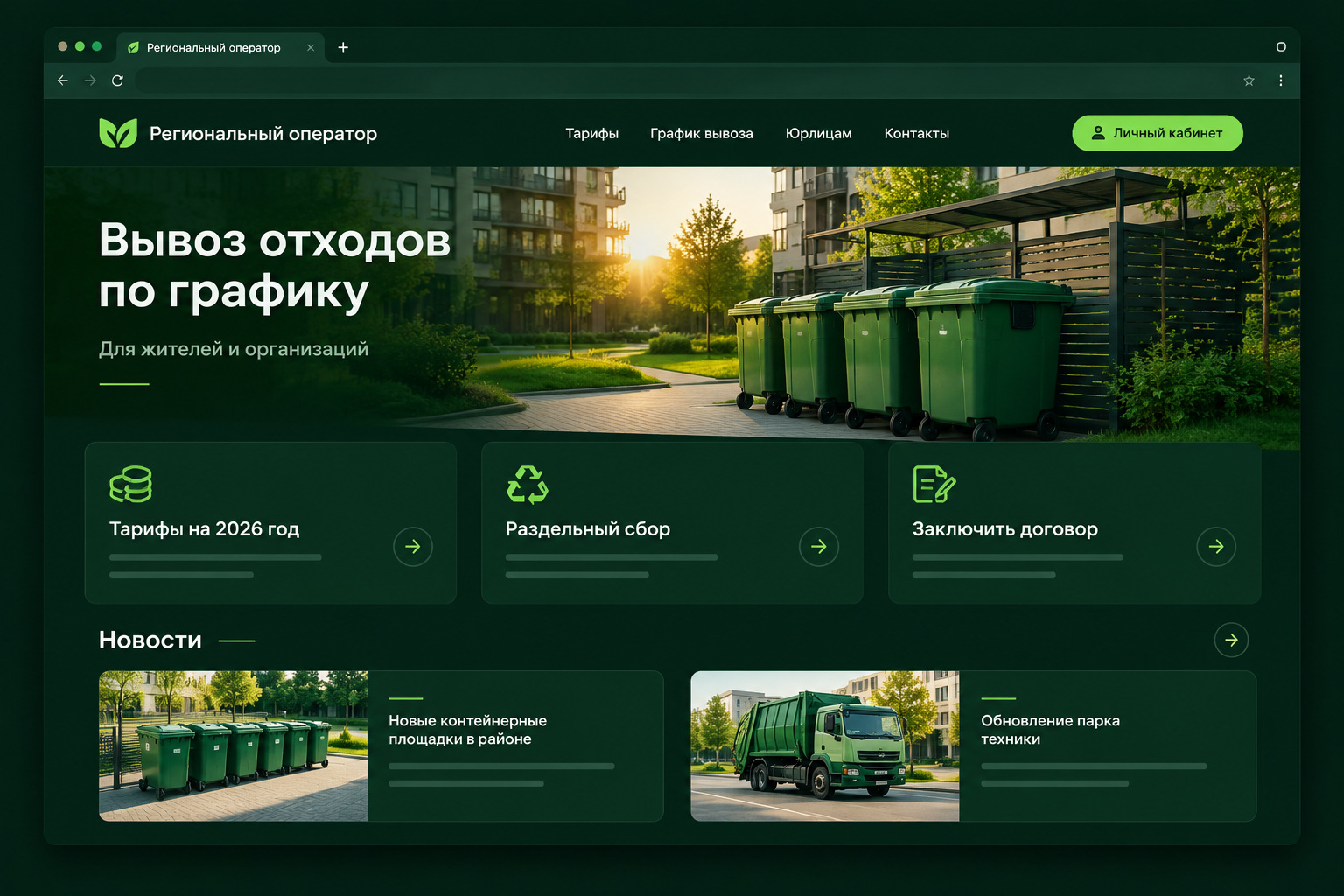Open a new tab with the plus icon
Viewport: 1344px width, 896px height.
pos(343,47)
